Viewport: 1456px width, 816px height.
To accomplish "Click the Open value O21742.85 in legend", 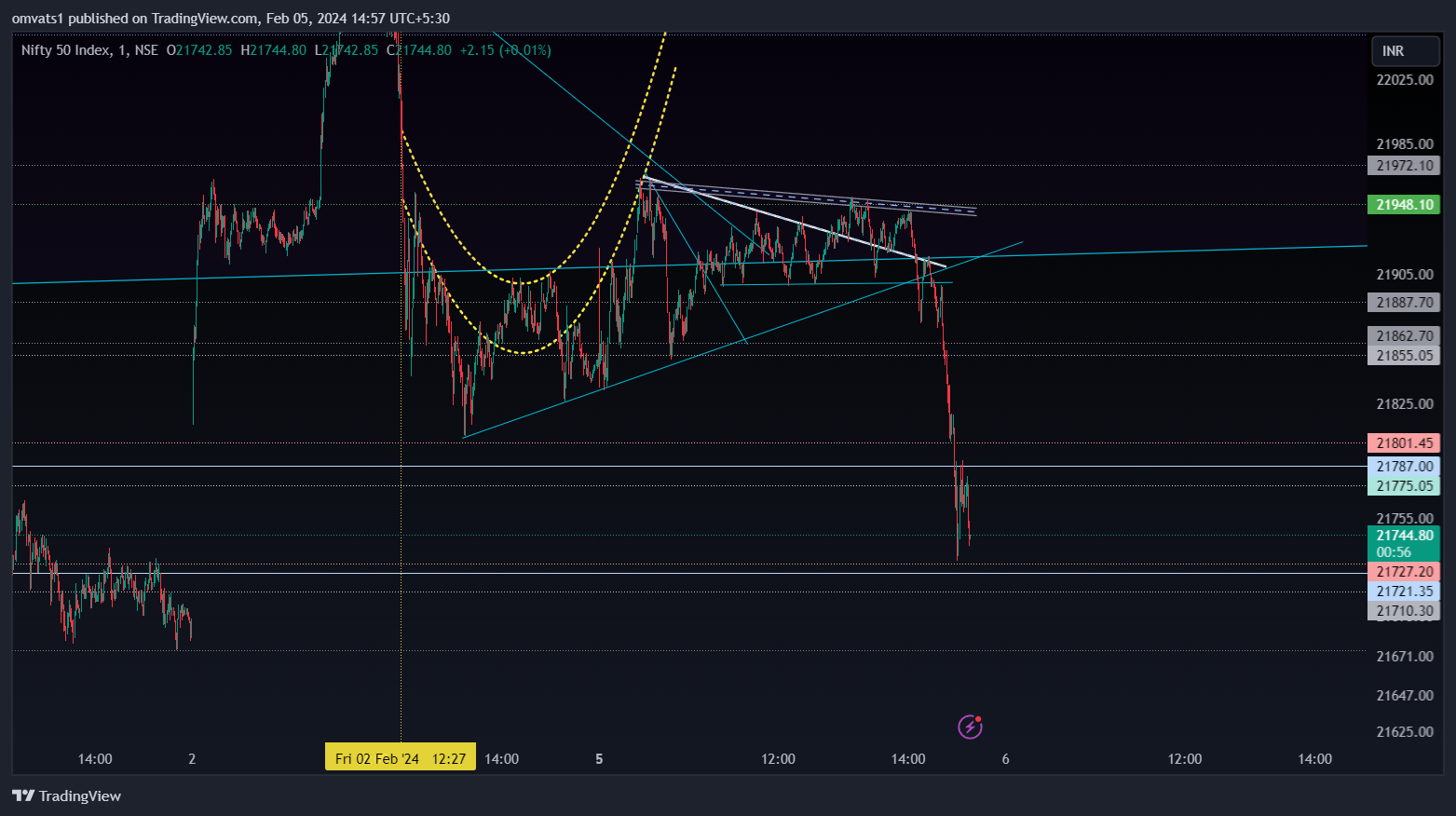I will coord(199,50).
